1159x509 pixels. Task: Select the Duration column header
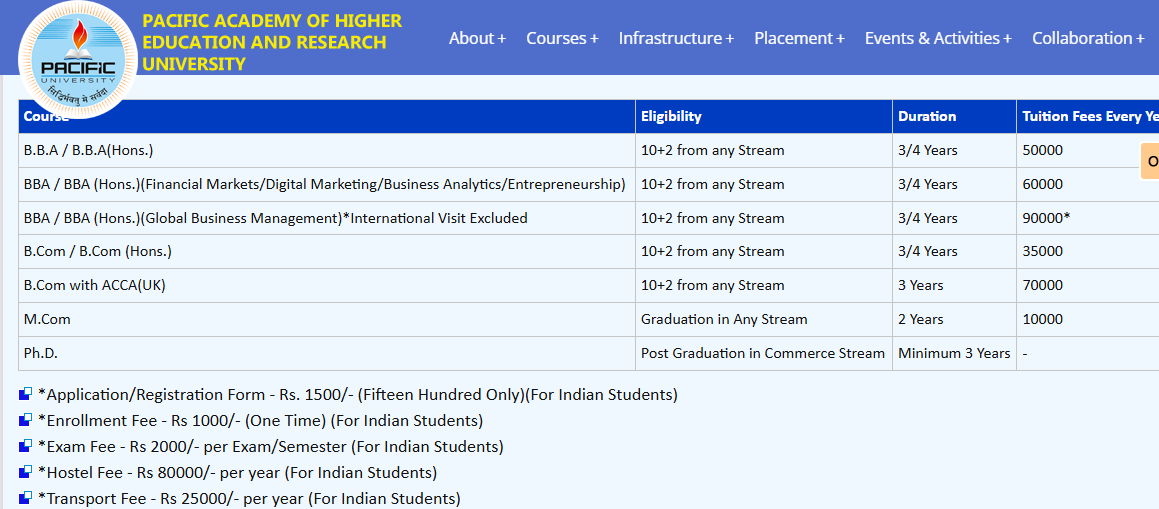(954, 116)
